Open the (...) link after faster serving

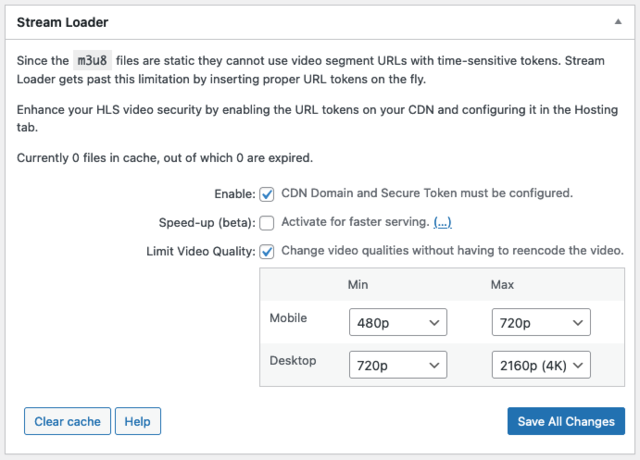442,222
